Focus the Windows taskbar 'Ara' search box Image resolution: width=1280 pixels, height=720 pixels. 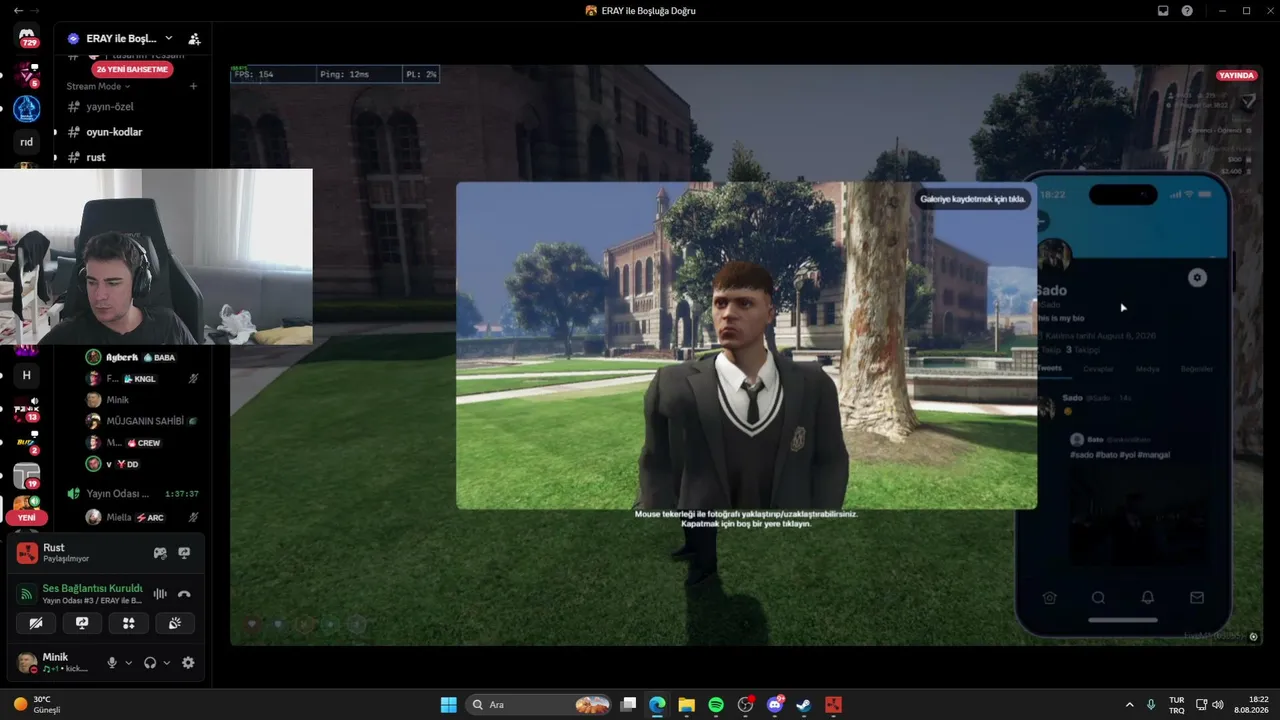point(538,705)
